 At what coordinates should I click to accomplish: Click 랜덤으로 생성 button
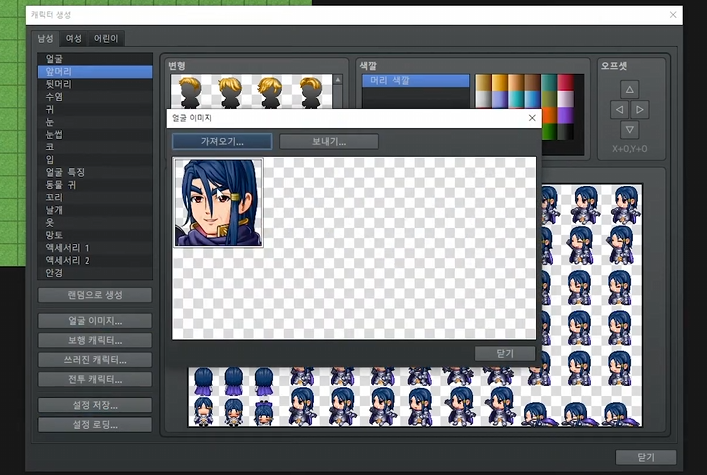coord(95,295)
